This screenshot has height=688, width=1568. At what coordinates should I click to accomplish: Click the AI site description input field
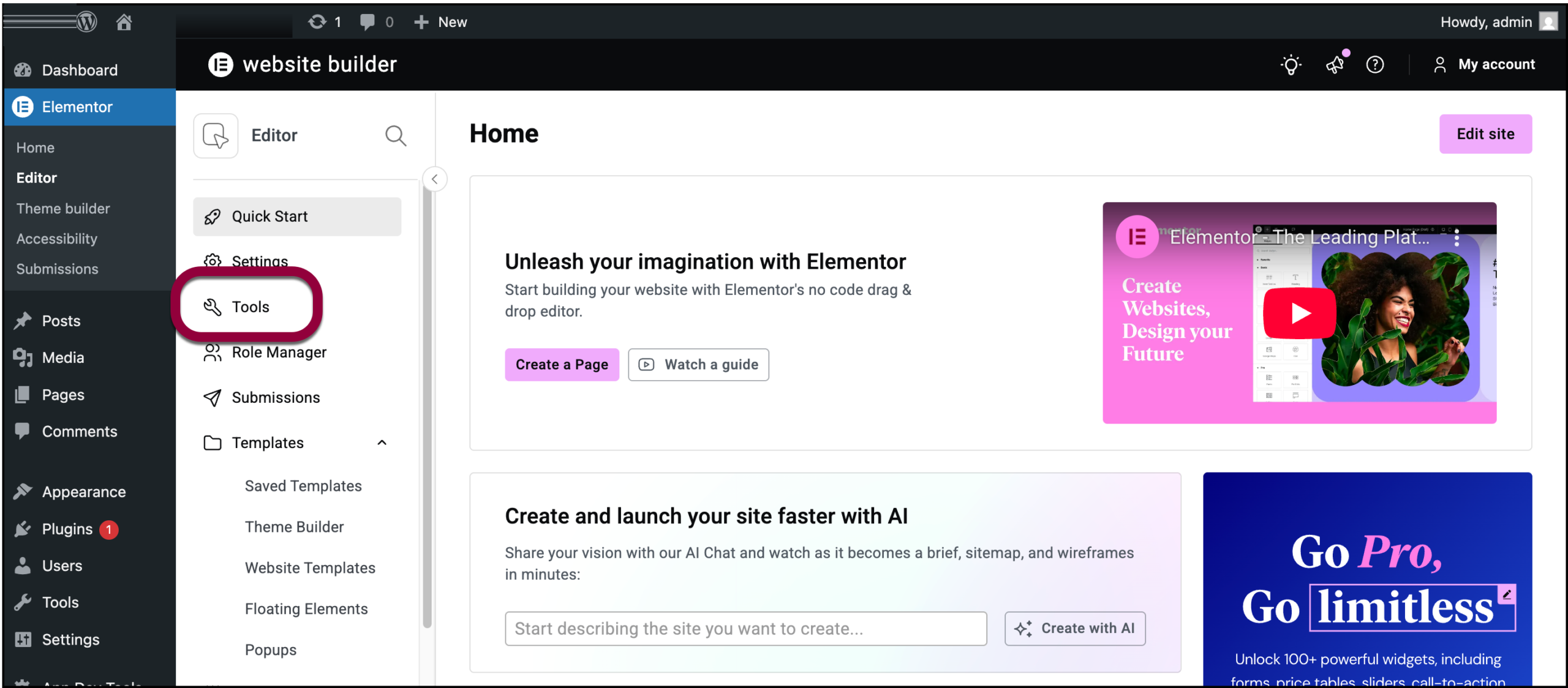click(745, 629)
